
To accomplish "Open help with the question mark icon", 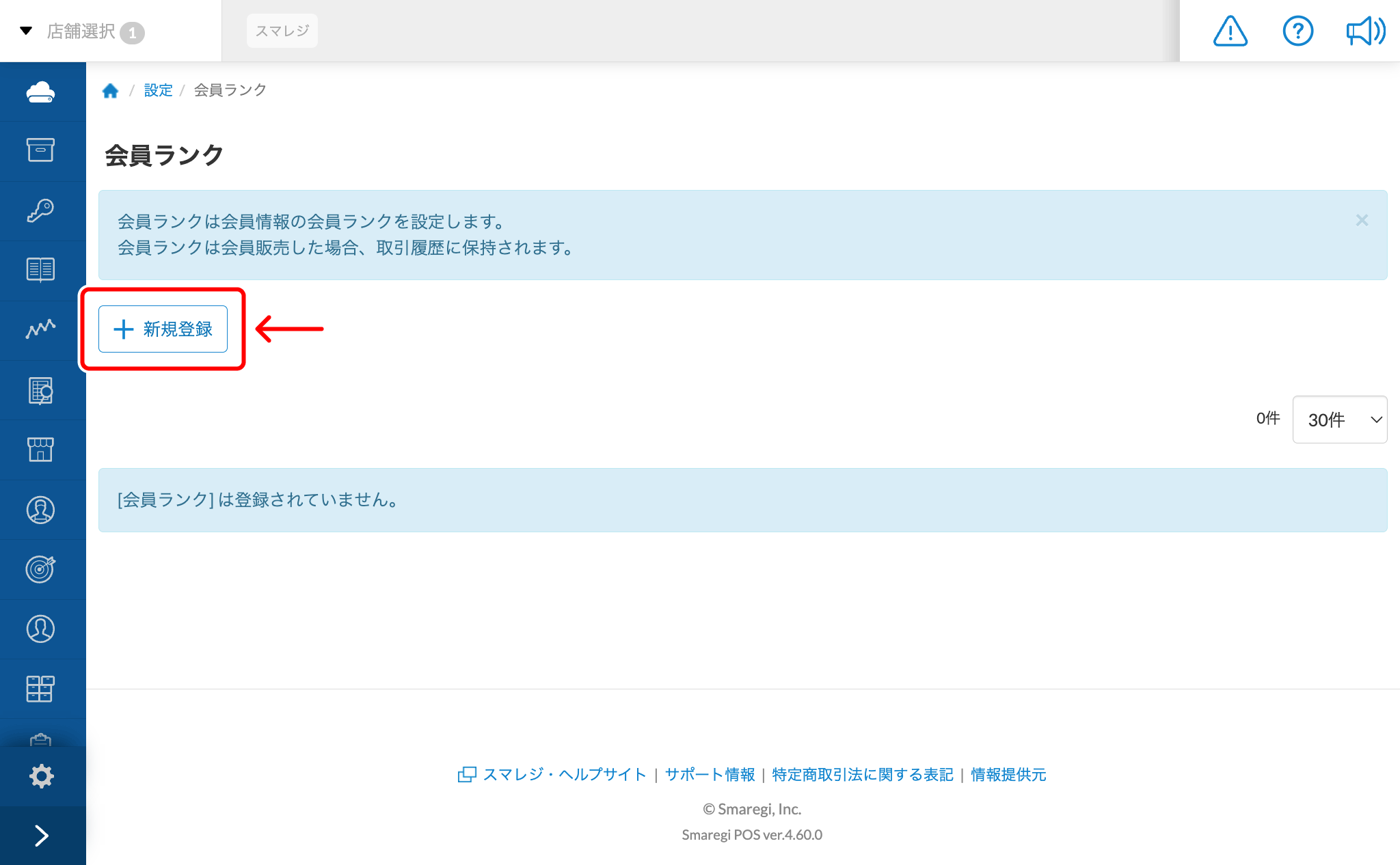I will click(1297, 31).
